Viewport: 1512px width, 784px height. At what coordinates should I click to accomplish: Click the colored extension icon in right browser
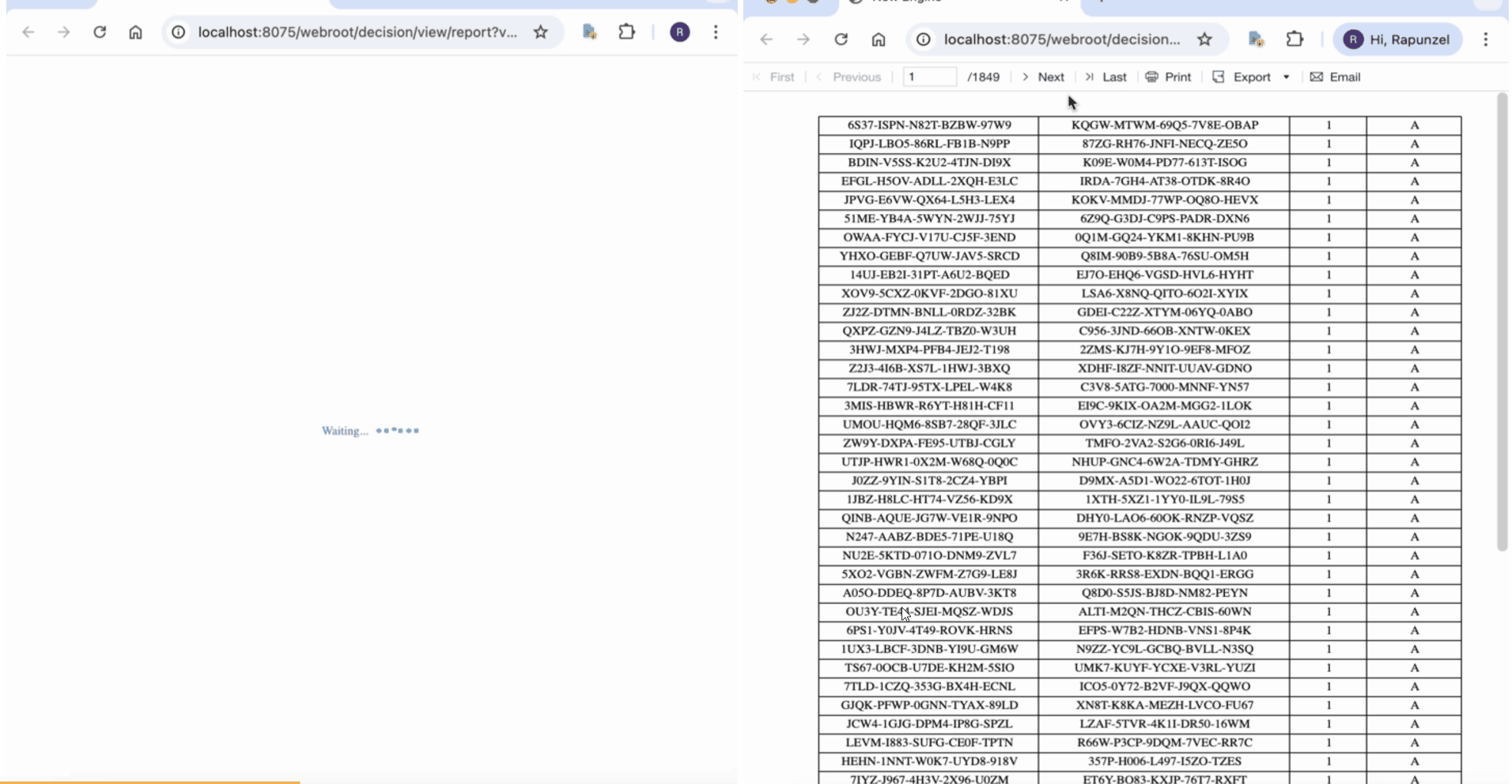1256,40
